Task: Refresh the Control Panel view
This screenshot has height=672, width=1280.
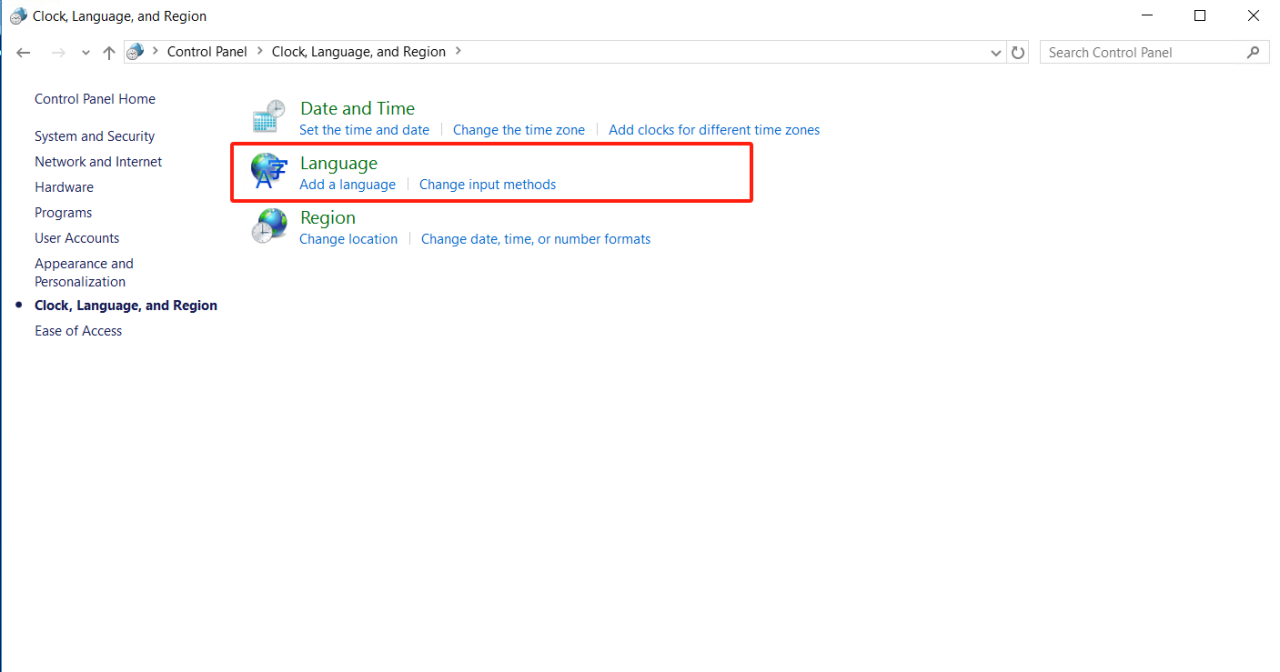Action: [x=1018, y=53]
